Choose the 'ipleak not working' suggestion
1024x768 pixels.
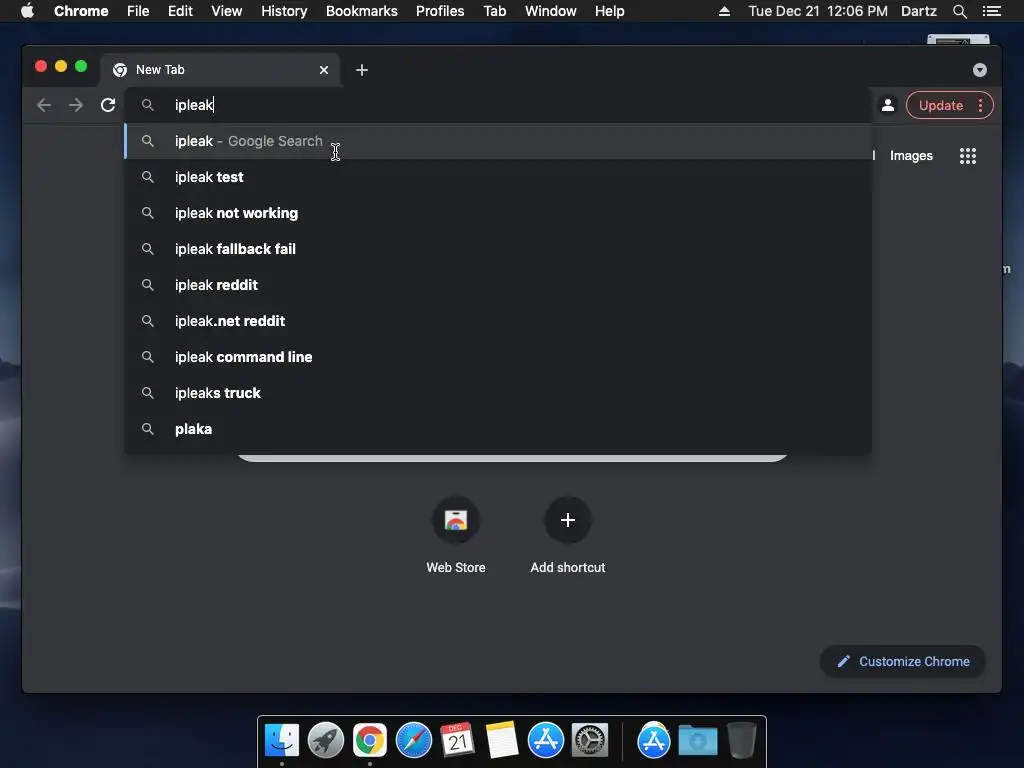click(498, 213)
